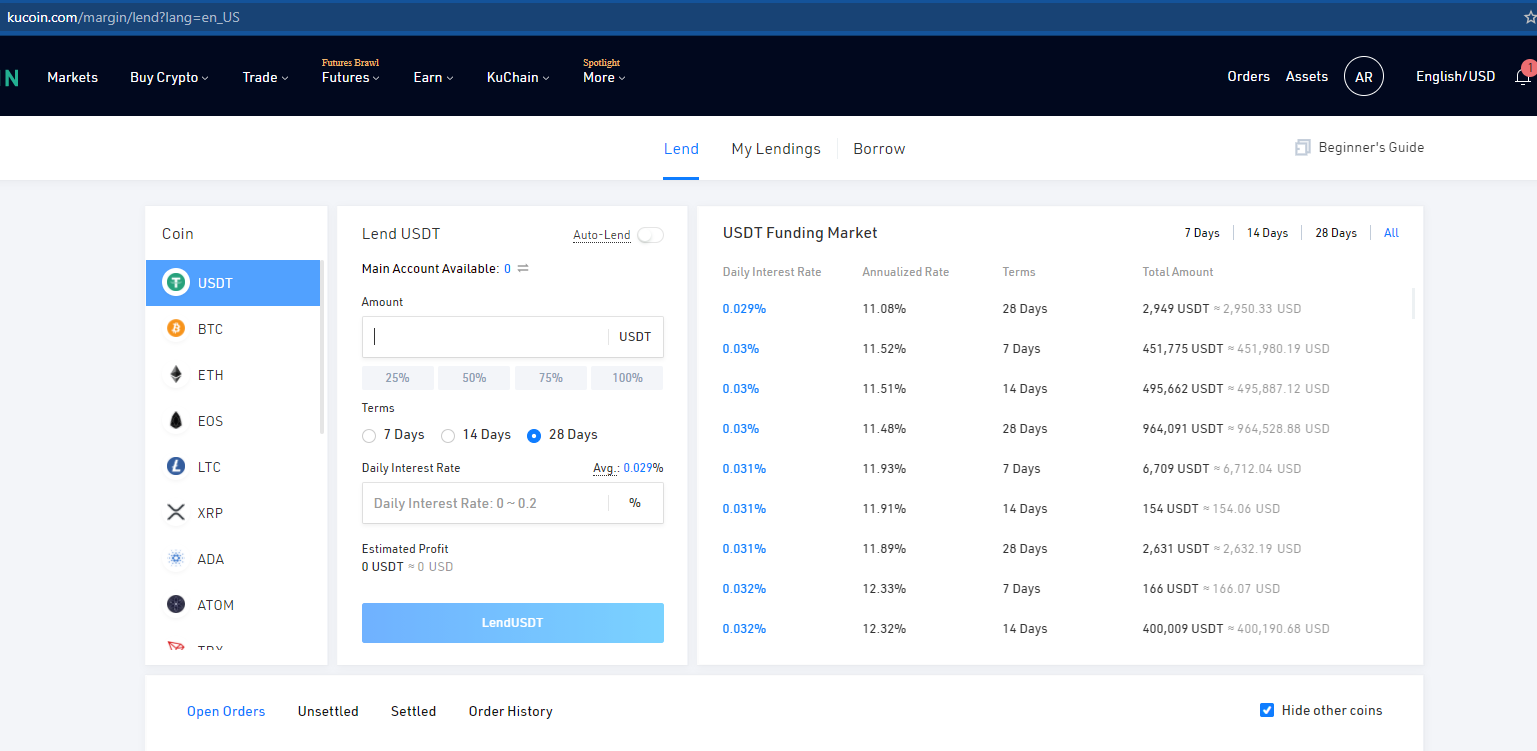
Task: Filter funding market by 14 Days
Action: [1267, 233]
